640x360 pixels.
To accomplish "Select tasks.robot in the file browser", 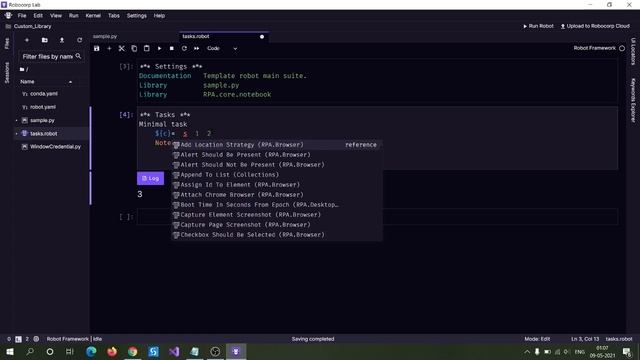I will coord(43,133).
